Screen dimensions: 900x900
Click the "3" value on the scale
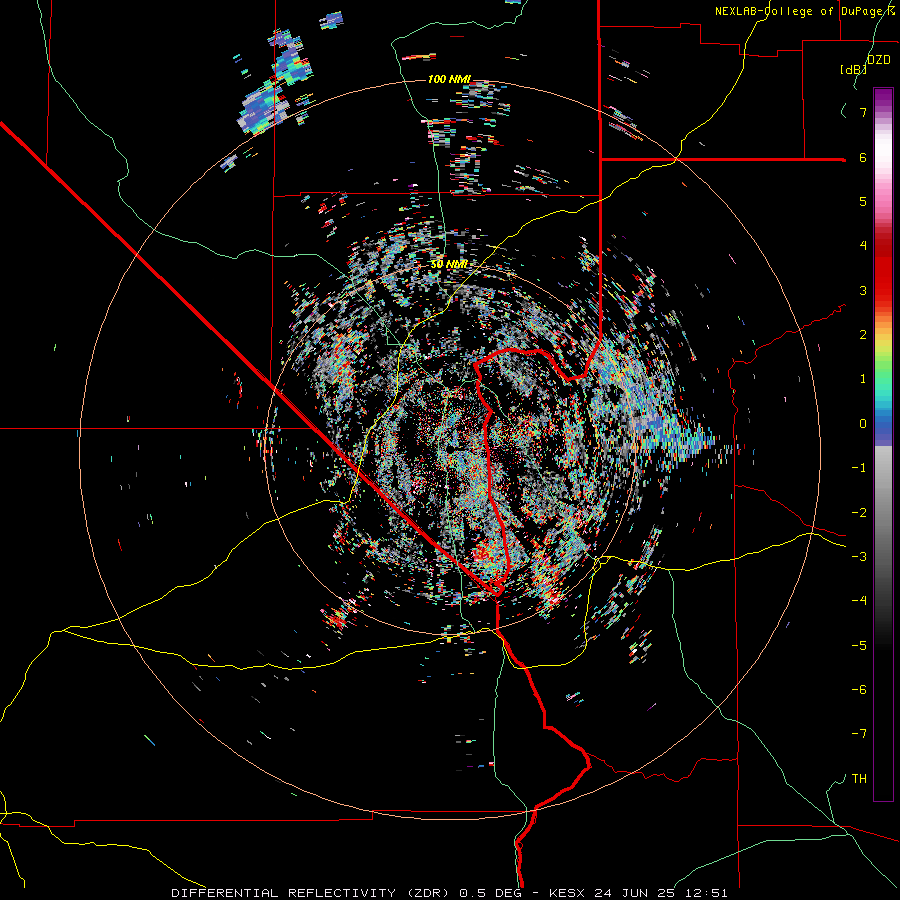pos(863,290)
